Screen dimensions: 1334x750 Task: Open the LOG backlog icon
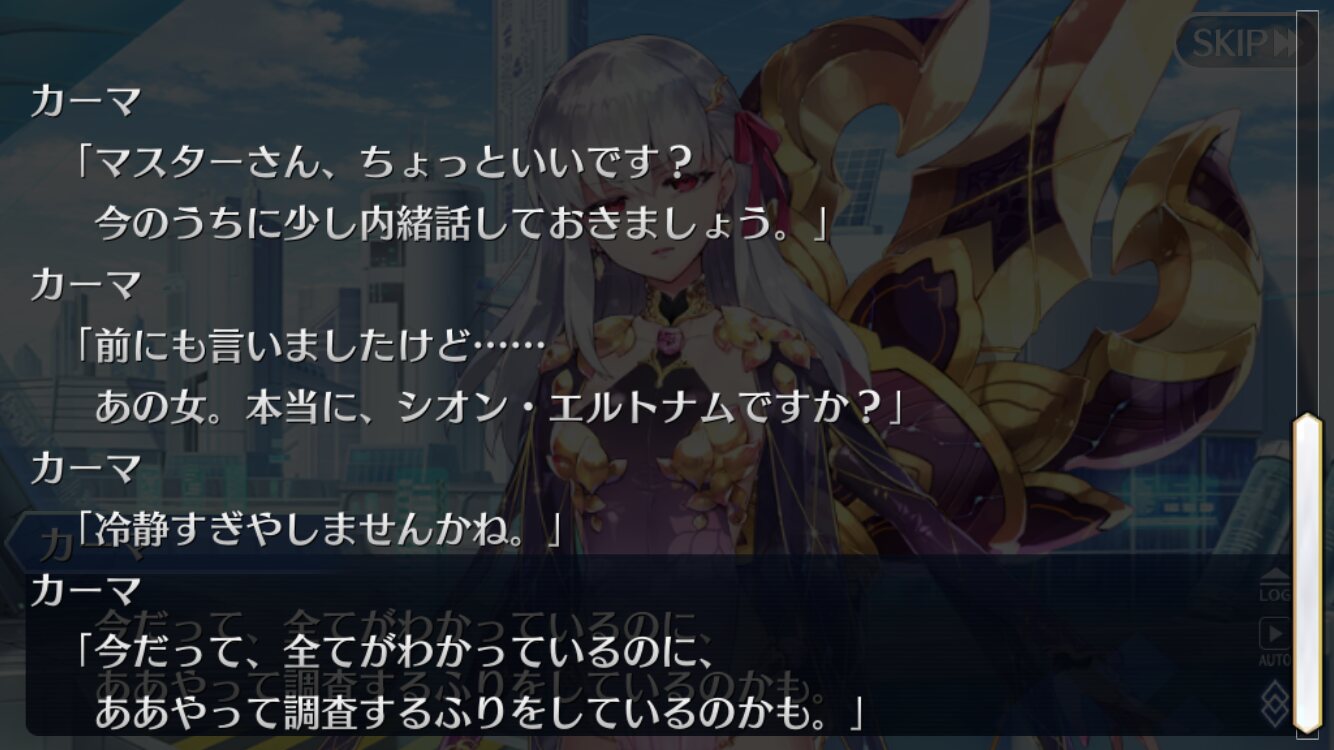click(x=1274, y=586)
